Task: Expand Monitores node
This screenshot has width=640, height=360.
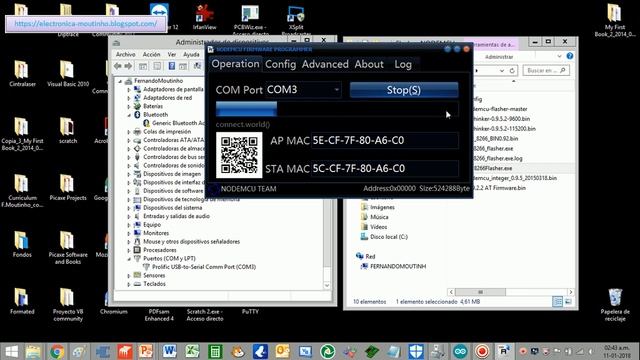Action: 129,233
